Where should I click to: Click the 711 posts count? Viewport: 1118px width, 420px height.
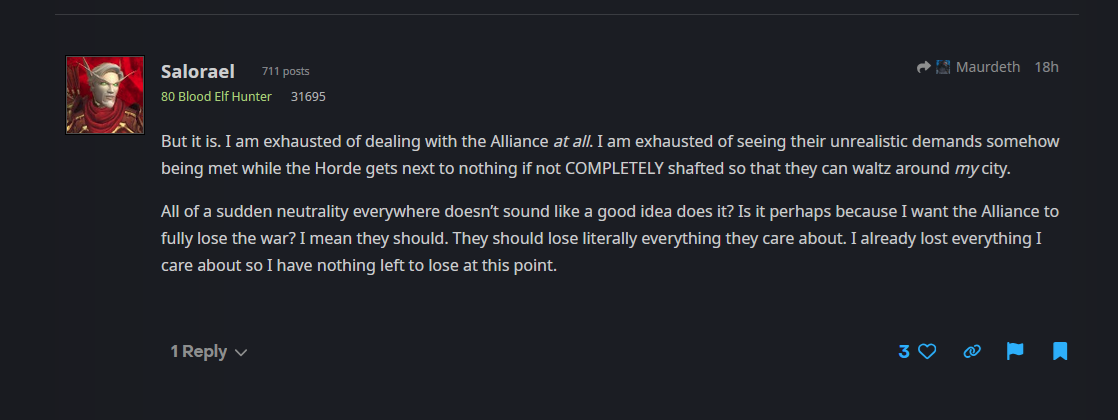pos(285,71)
